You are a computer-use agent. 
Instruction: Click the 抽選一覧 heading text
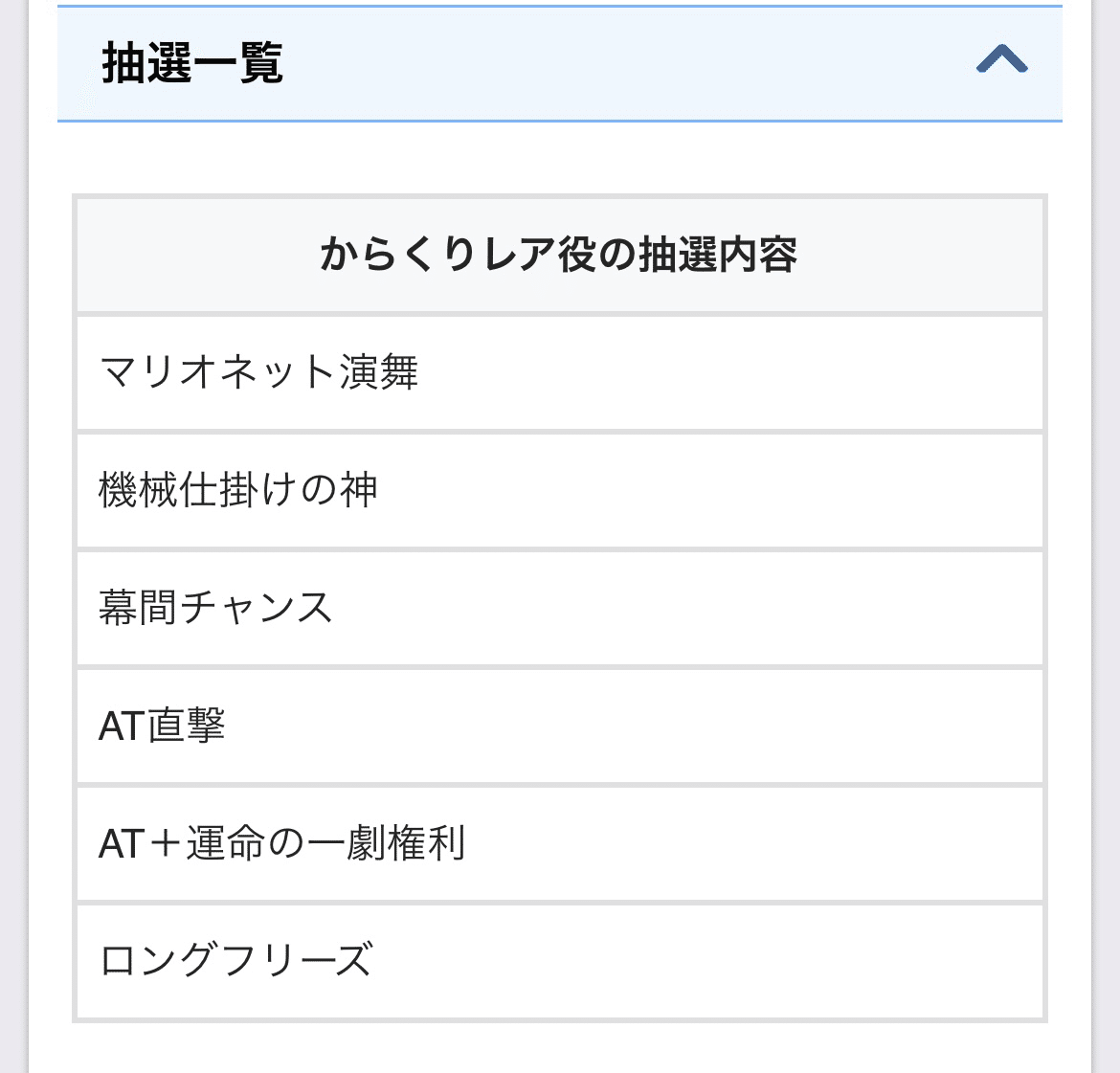(192, 63)
